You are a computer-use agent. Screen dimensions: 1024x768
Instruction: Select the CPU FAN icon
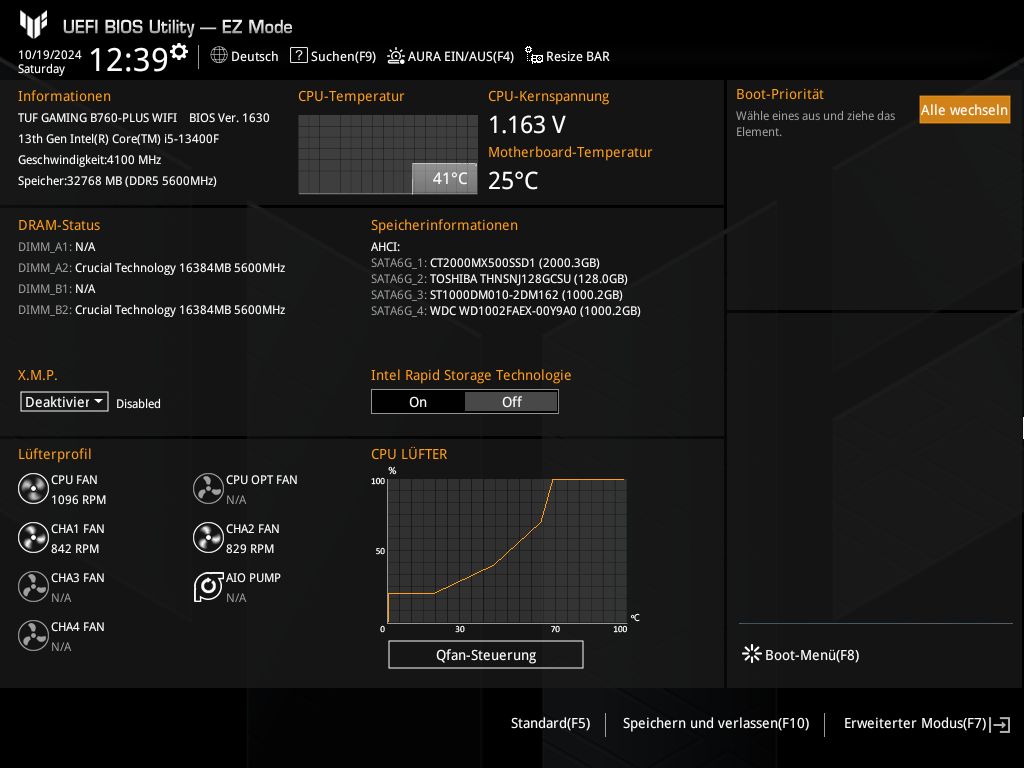pos(33,488)
